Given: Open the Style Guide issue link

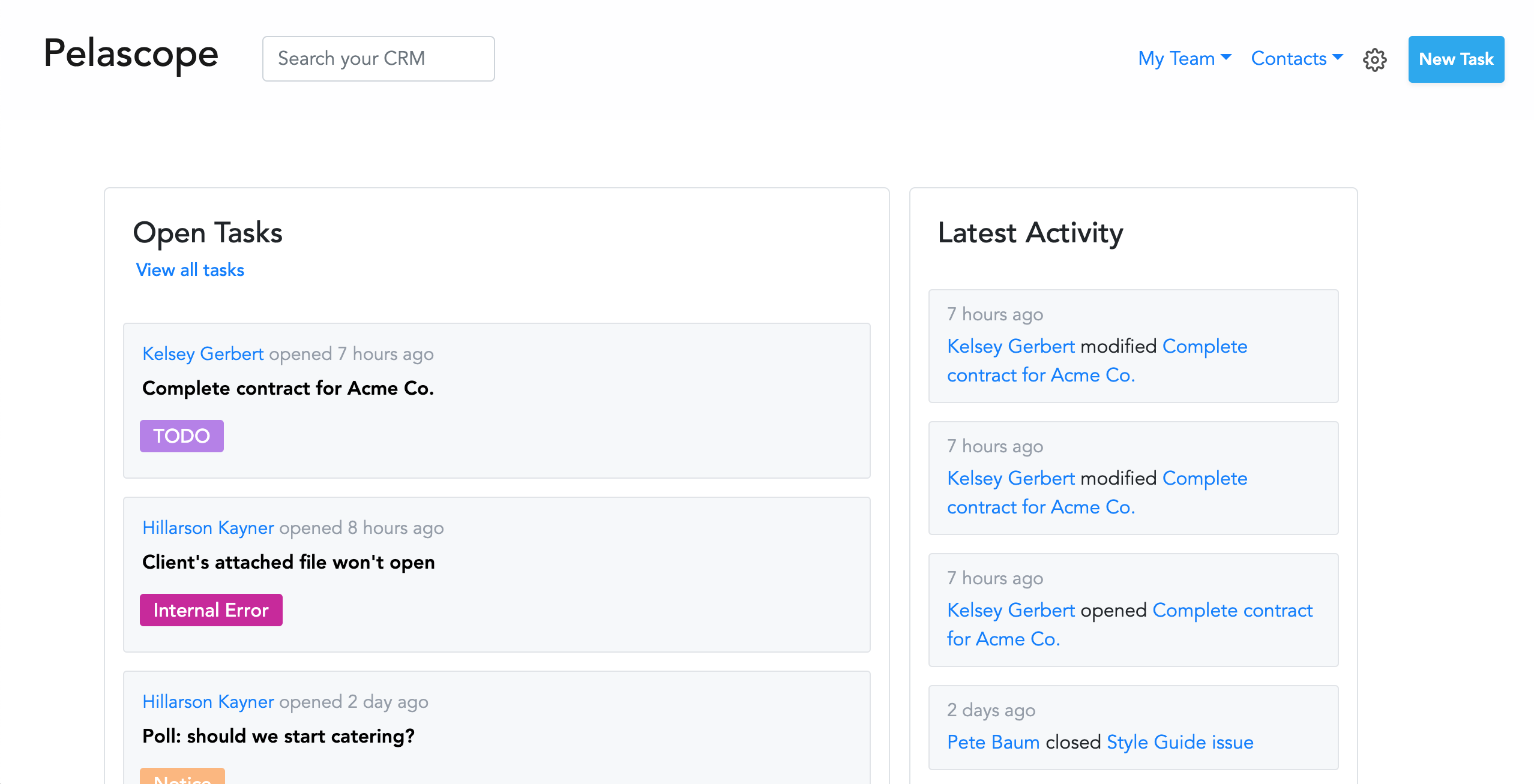Looking at the screenshot, I should (1179, 742).
